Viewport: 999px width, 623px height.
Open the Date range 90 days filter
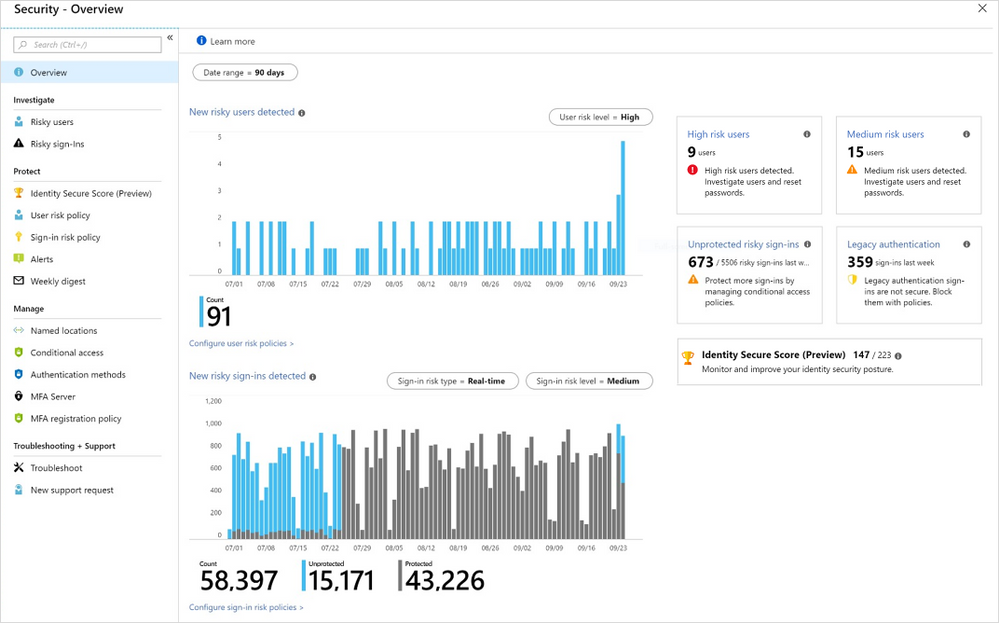(247, 71)
